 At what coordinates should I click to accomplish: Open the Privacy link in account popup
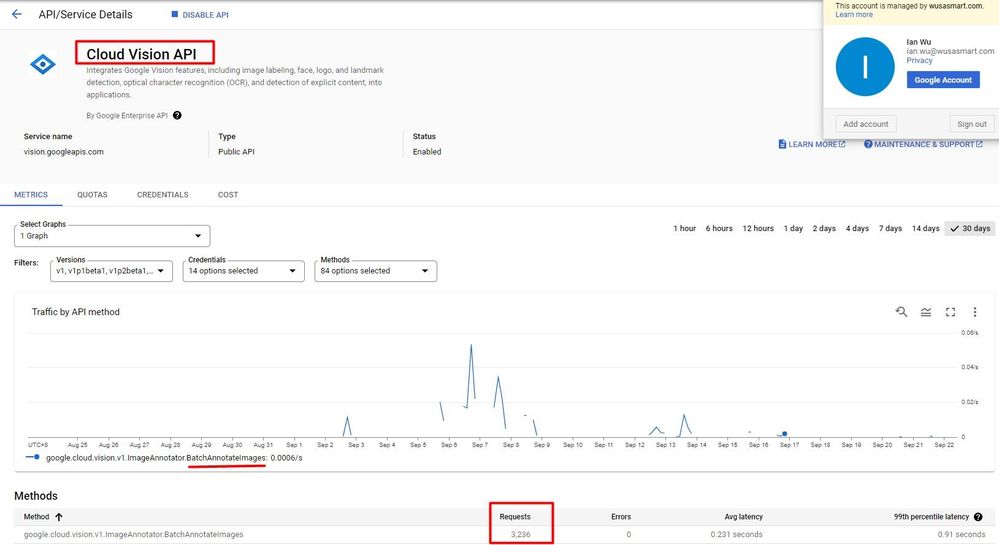[x=919, y=61]
